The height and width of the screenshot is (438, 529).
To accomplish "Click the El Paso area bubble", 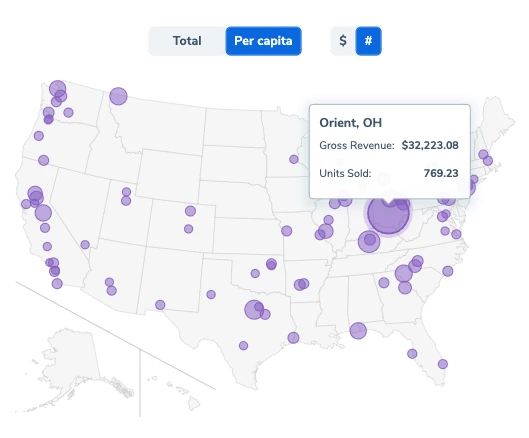I will click(x=160, y=305).
